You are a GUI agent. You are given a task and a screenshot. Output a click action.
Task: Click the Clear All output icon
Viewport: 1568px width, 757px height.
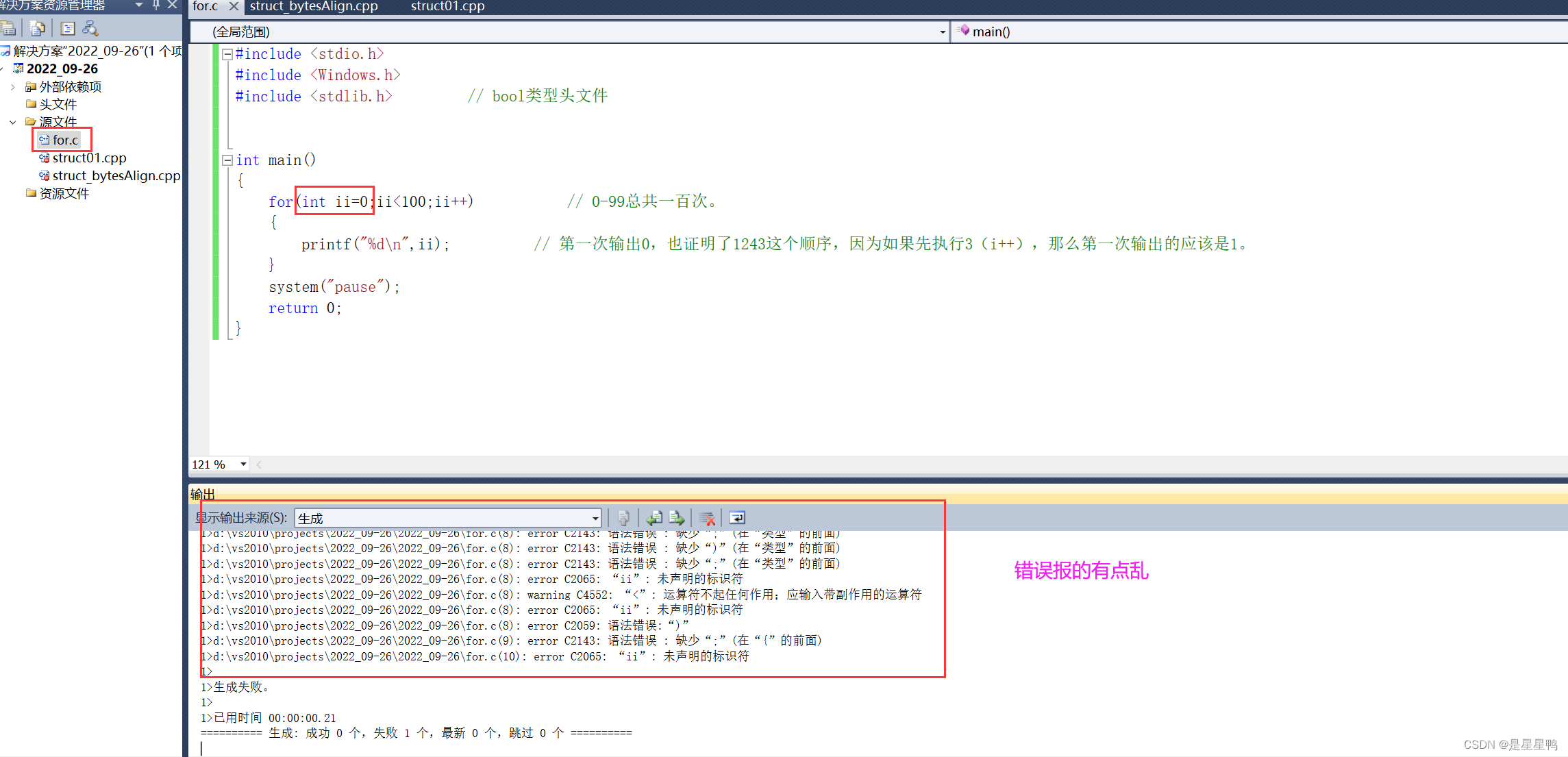click(707, 518)
